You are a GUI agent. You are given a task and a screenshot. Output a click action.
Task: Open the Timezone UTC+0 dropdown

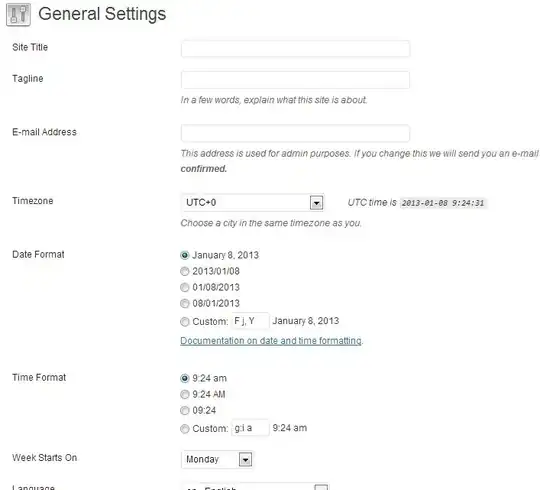pos(252,202)
